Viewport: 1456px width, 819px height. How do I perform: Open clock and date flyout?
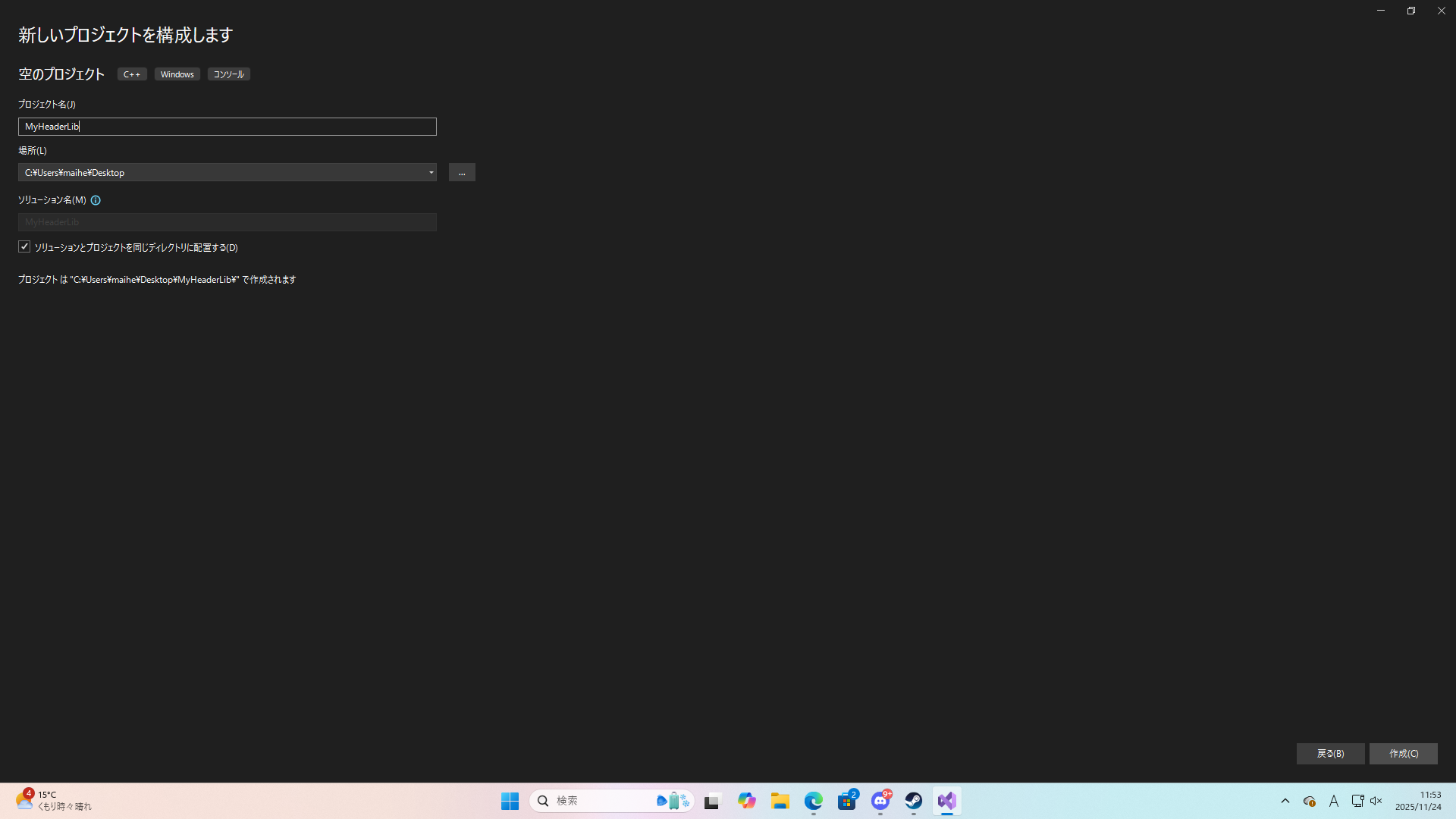[1417, 801]
